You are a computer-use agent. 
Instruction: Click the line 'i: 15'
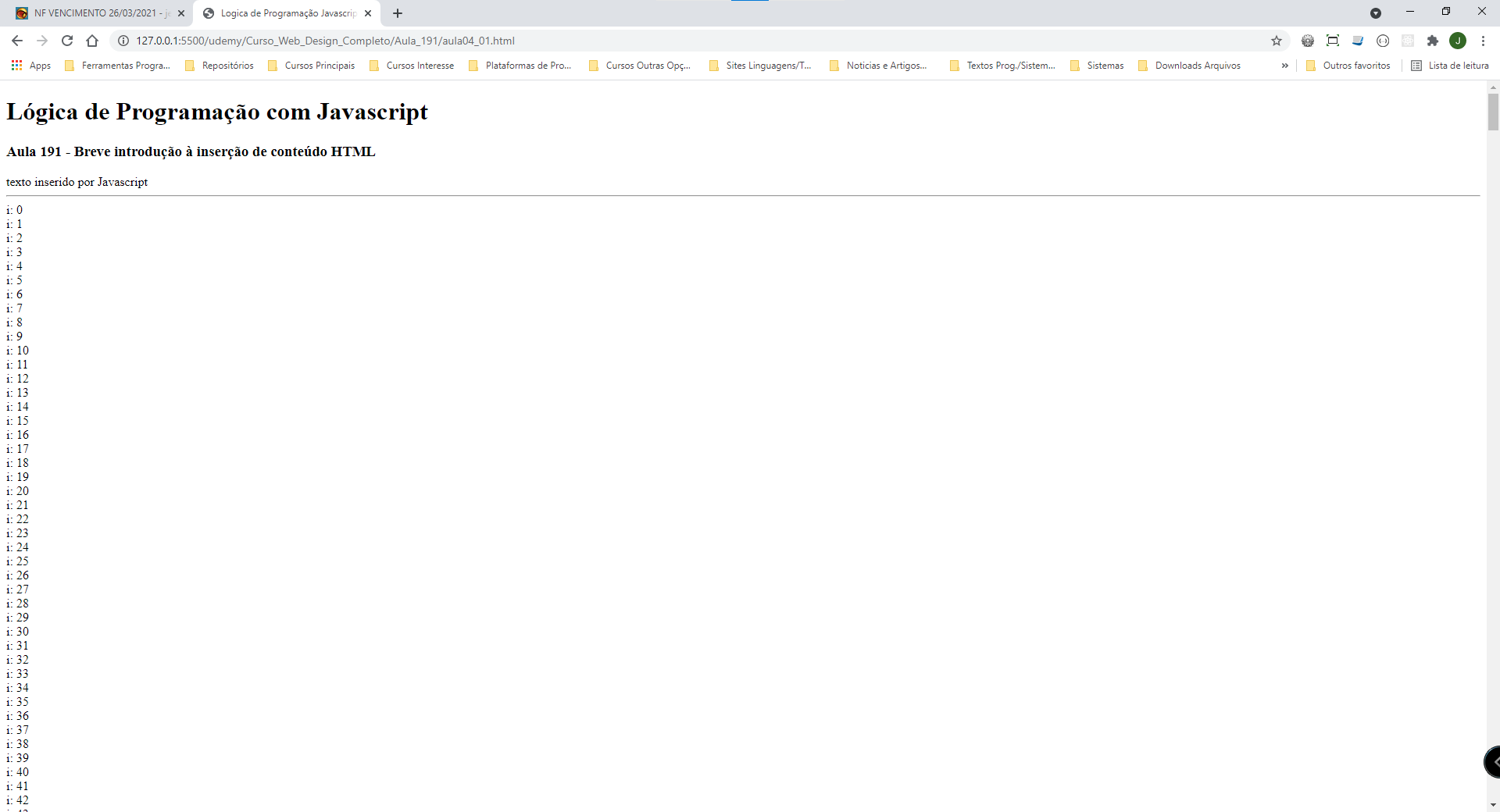[x=17, y=421]
